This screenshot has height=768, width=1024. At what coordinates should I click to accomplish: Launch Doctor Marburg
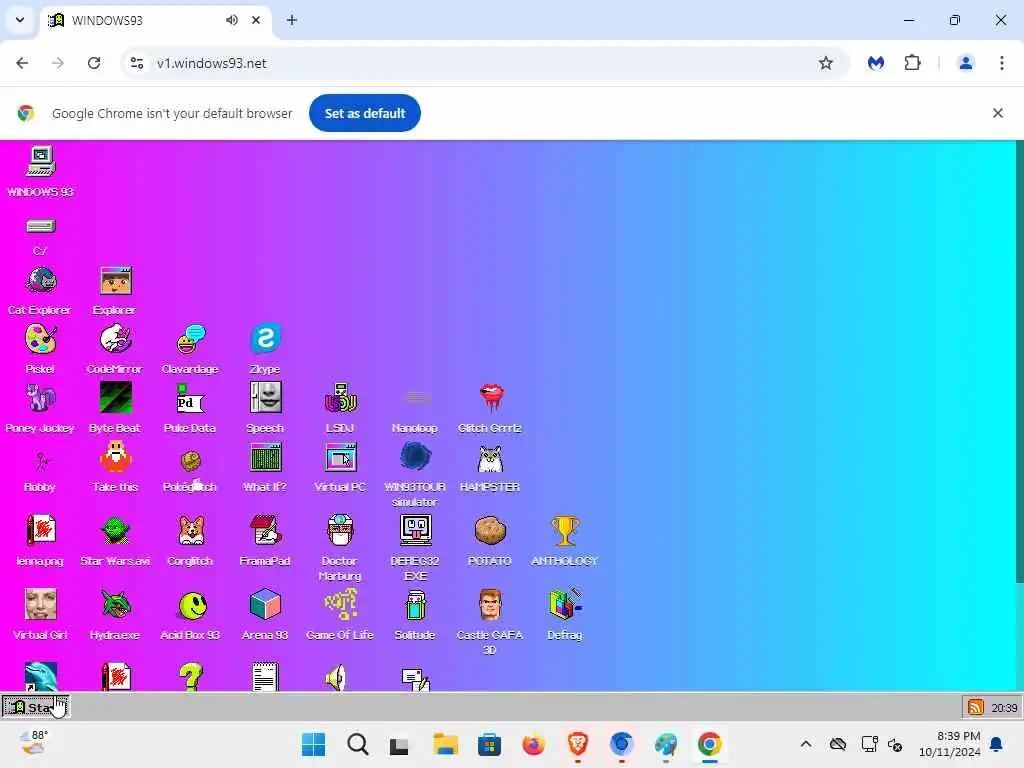(340, 530)
